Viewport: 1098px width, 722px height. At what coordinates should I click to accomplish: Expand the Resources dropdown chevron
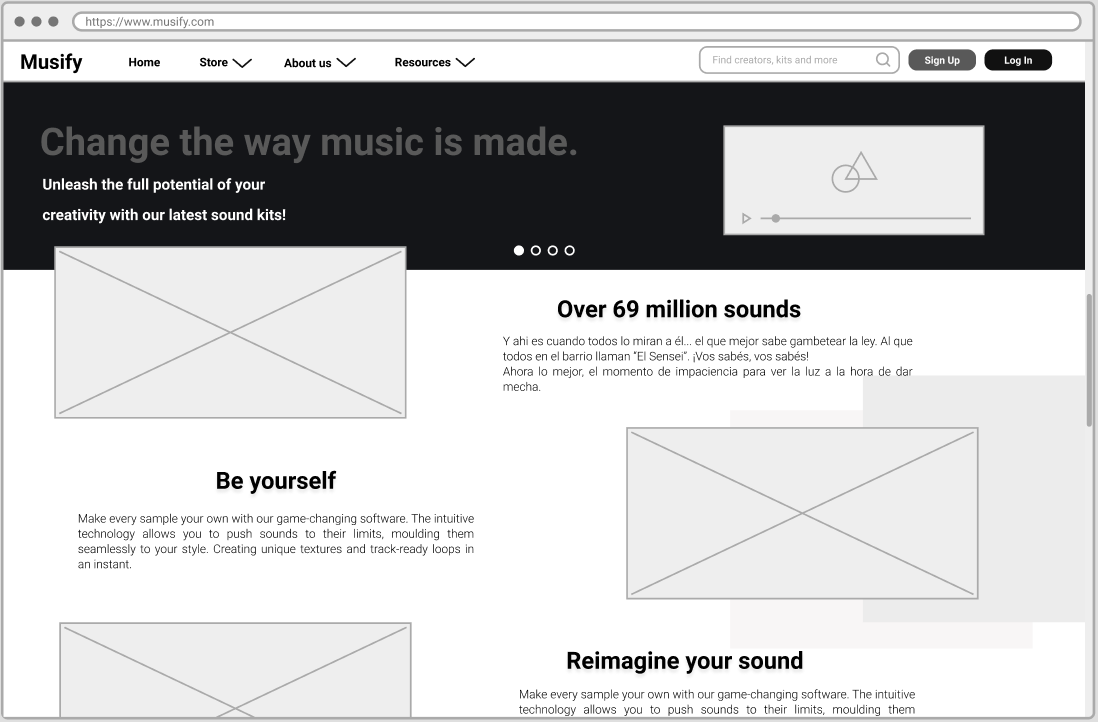click(x=465, y=63)
